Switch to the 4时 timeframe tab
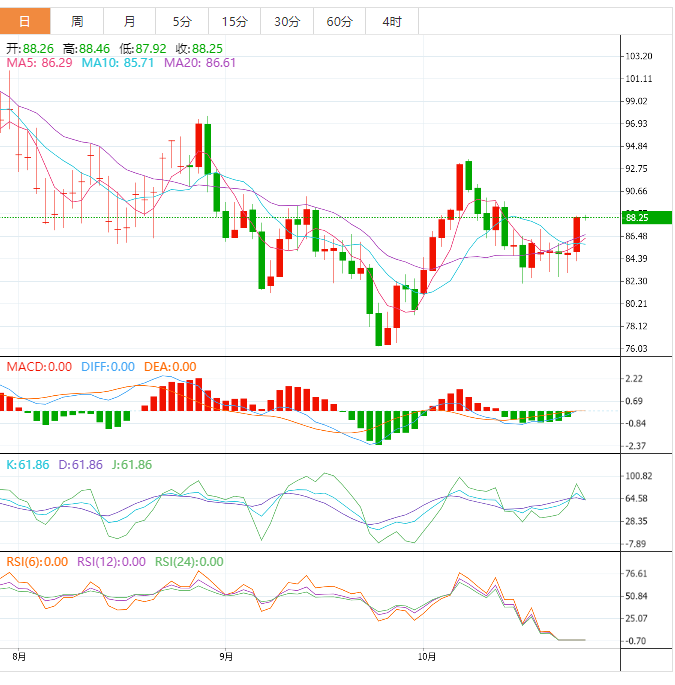This screenshot has height=685, width=675. click(x=392, y=21)
